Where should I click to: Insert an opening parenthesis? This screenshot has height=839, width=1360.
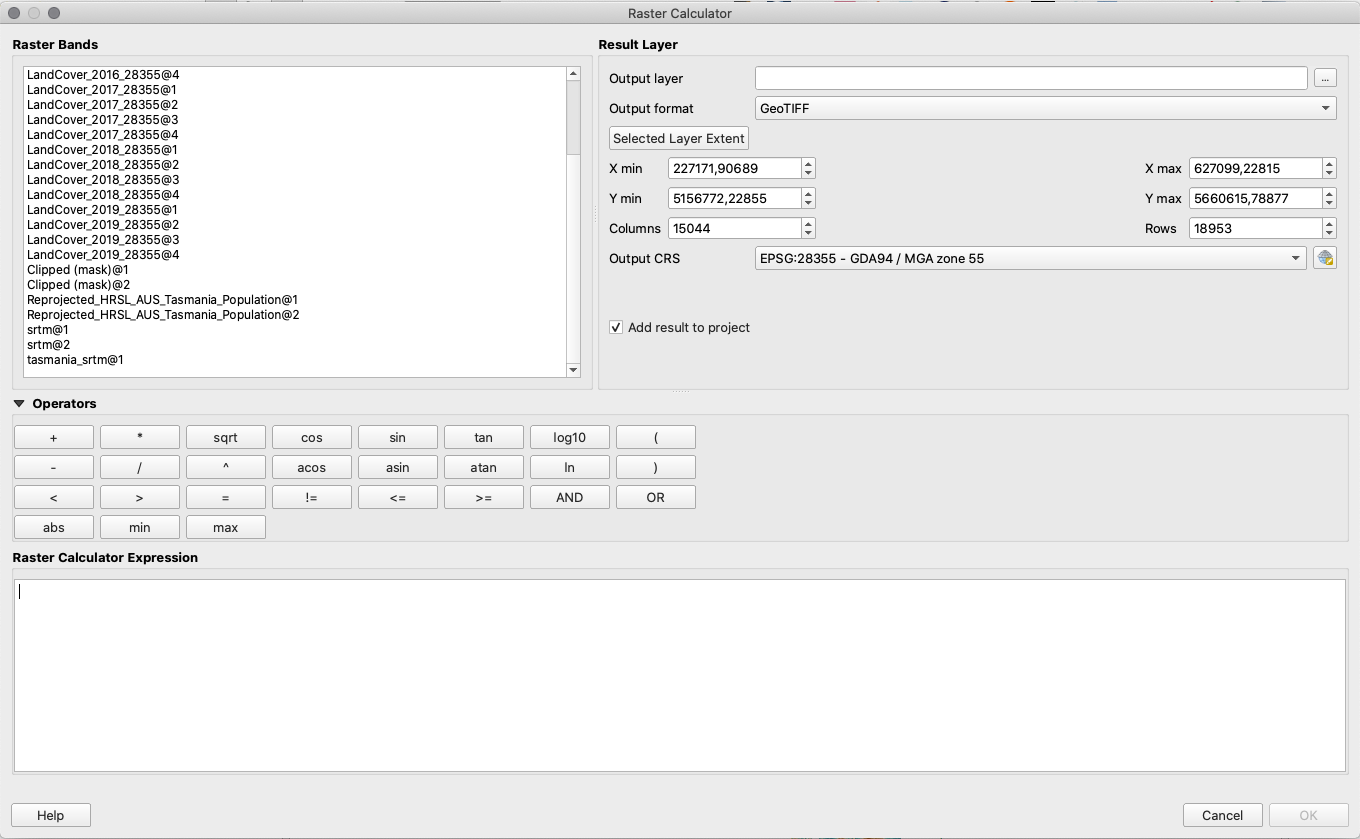coord(656,437)
